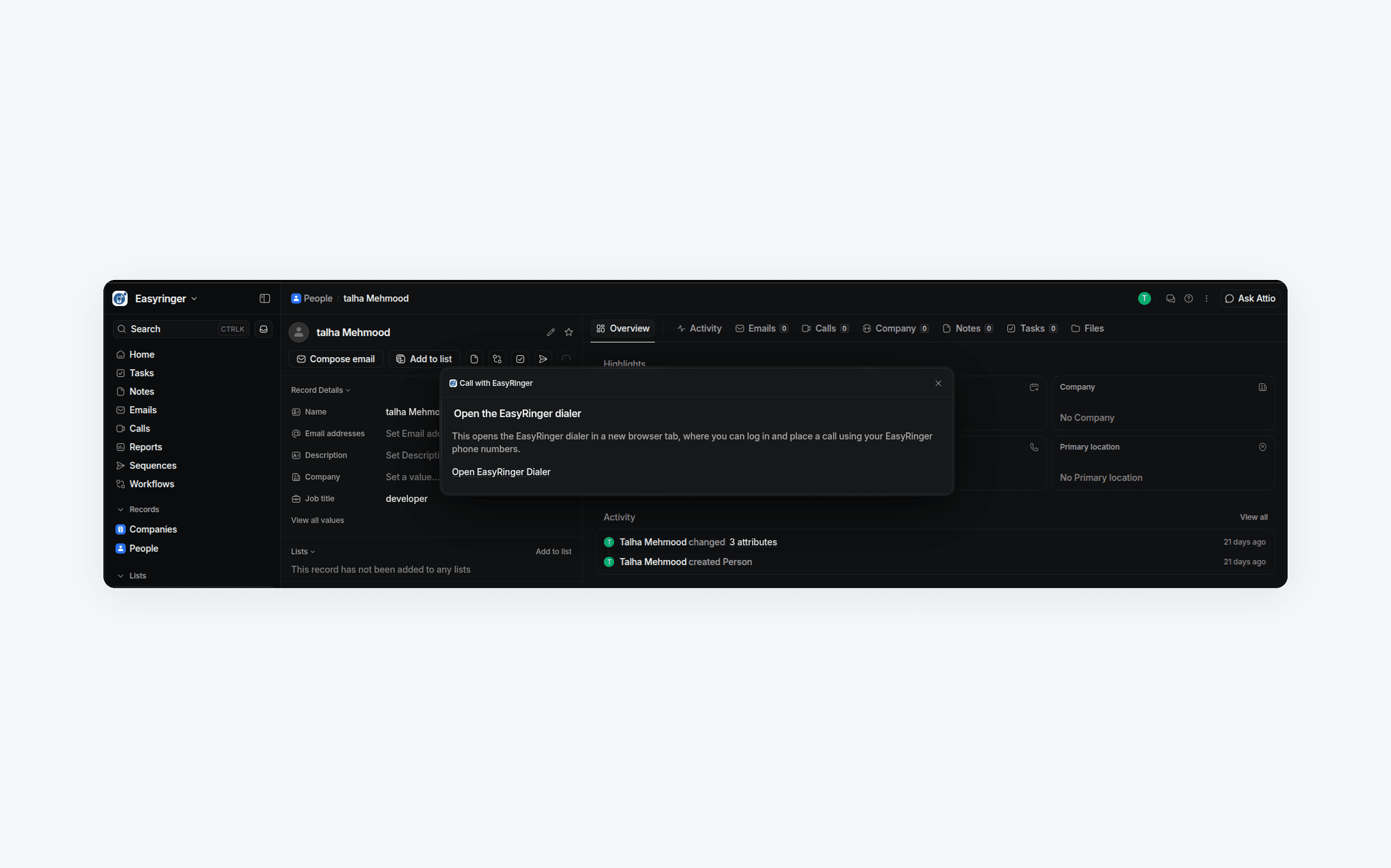Close the Call with EasyRinger dialog

[938, 383]
